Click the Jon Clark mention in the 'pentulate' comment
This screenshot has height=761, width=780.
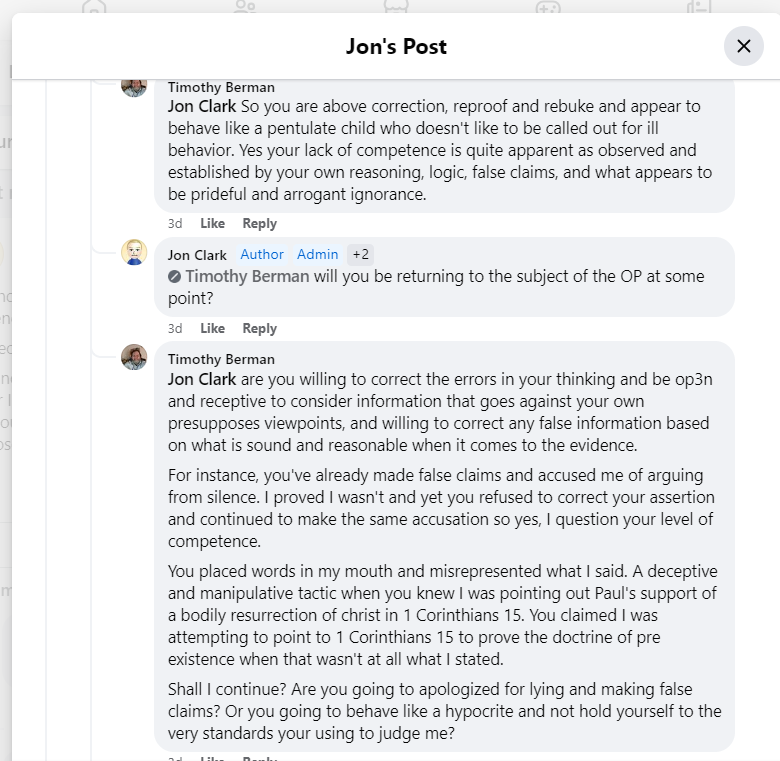[x=202, y=106]
